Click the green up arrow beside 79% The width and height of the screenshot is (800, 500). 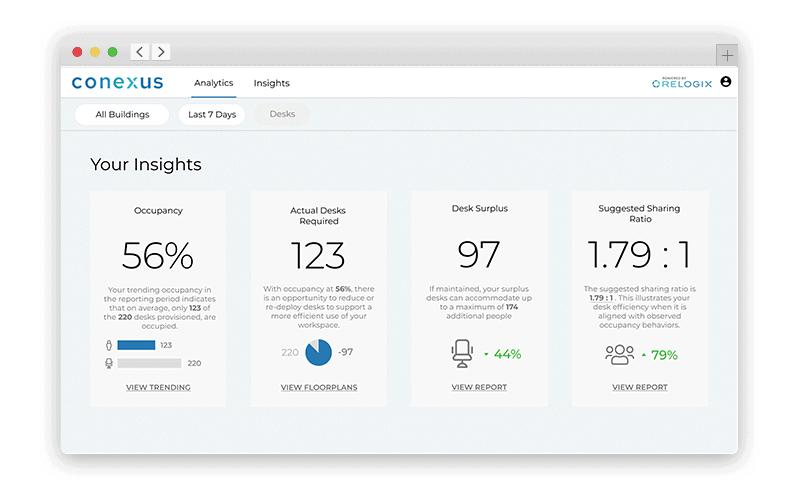644,355
